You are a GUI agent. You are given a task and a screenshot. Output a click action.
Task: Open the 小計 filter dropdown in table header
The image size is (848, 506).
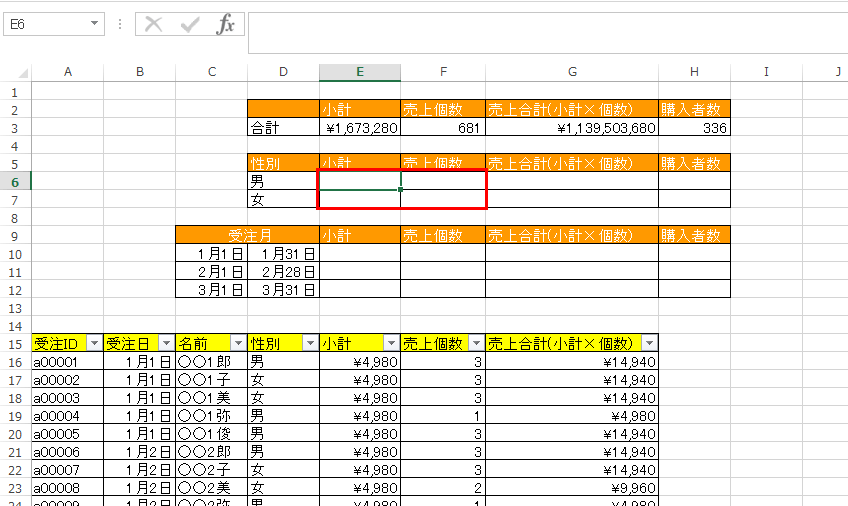[x=391, y=343]
